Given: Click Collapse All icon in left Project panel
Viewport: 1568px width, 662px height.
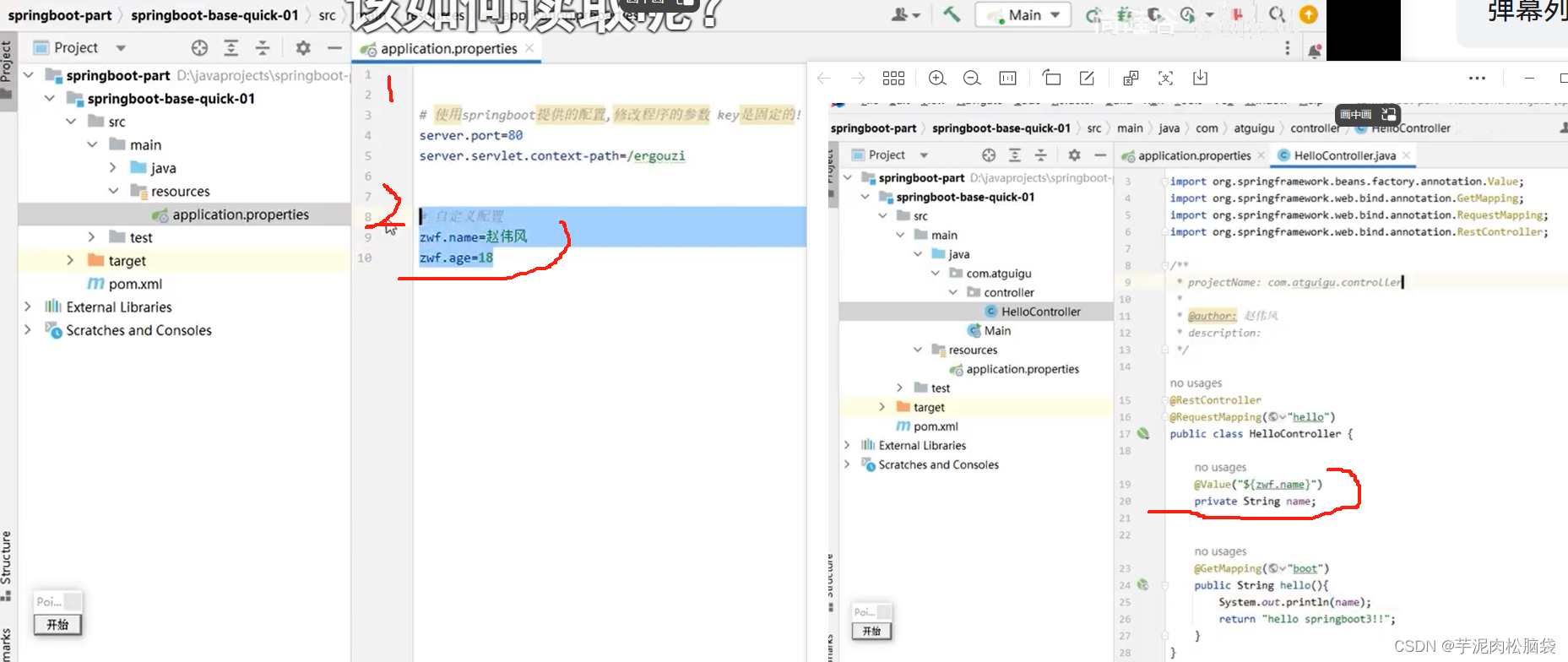Looking at the screenshot, I should [x=263, y=48].
